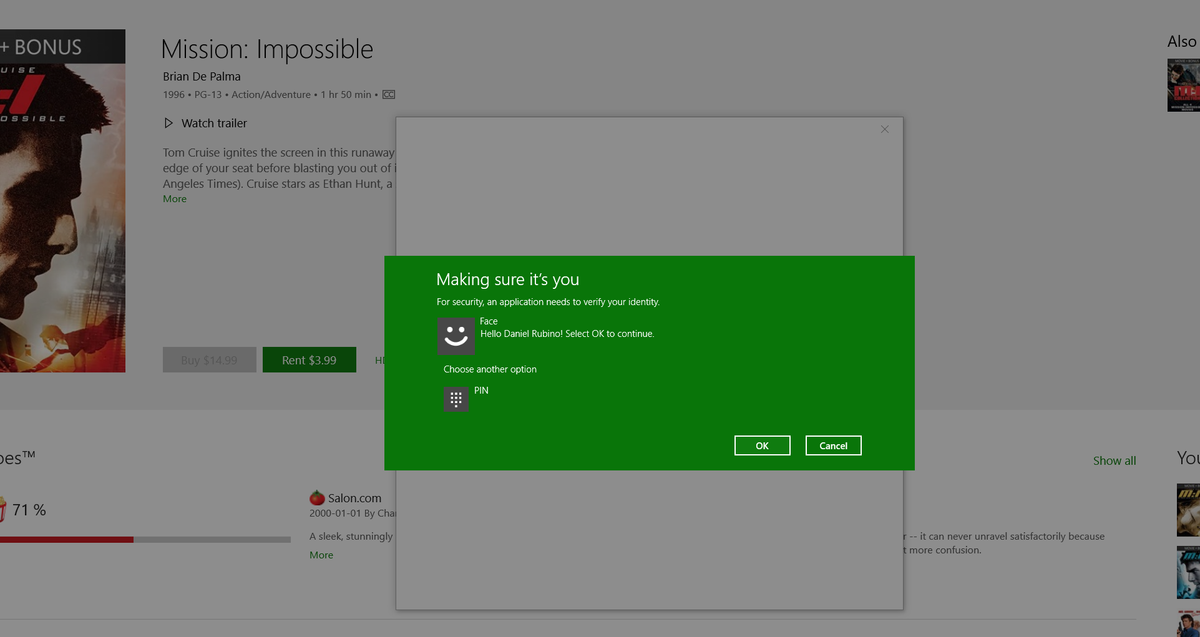Expand the movie description with More
The width and height of the screenshot is (1200, 637).
pyautogui.click(x=174, y=199)
